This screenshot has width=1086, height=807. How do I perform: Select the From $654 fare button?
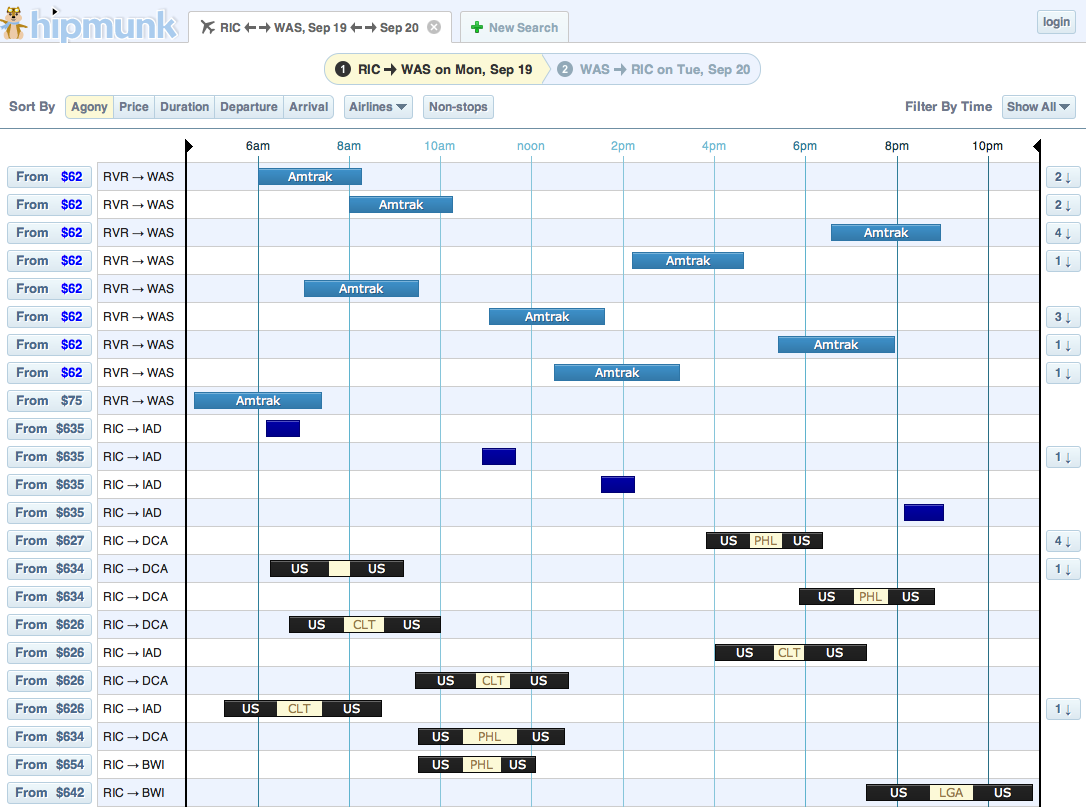tap(49, 765)
